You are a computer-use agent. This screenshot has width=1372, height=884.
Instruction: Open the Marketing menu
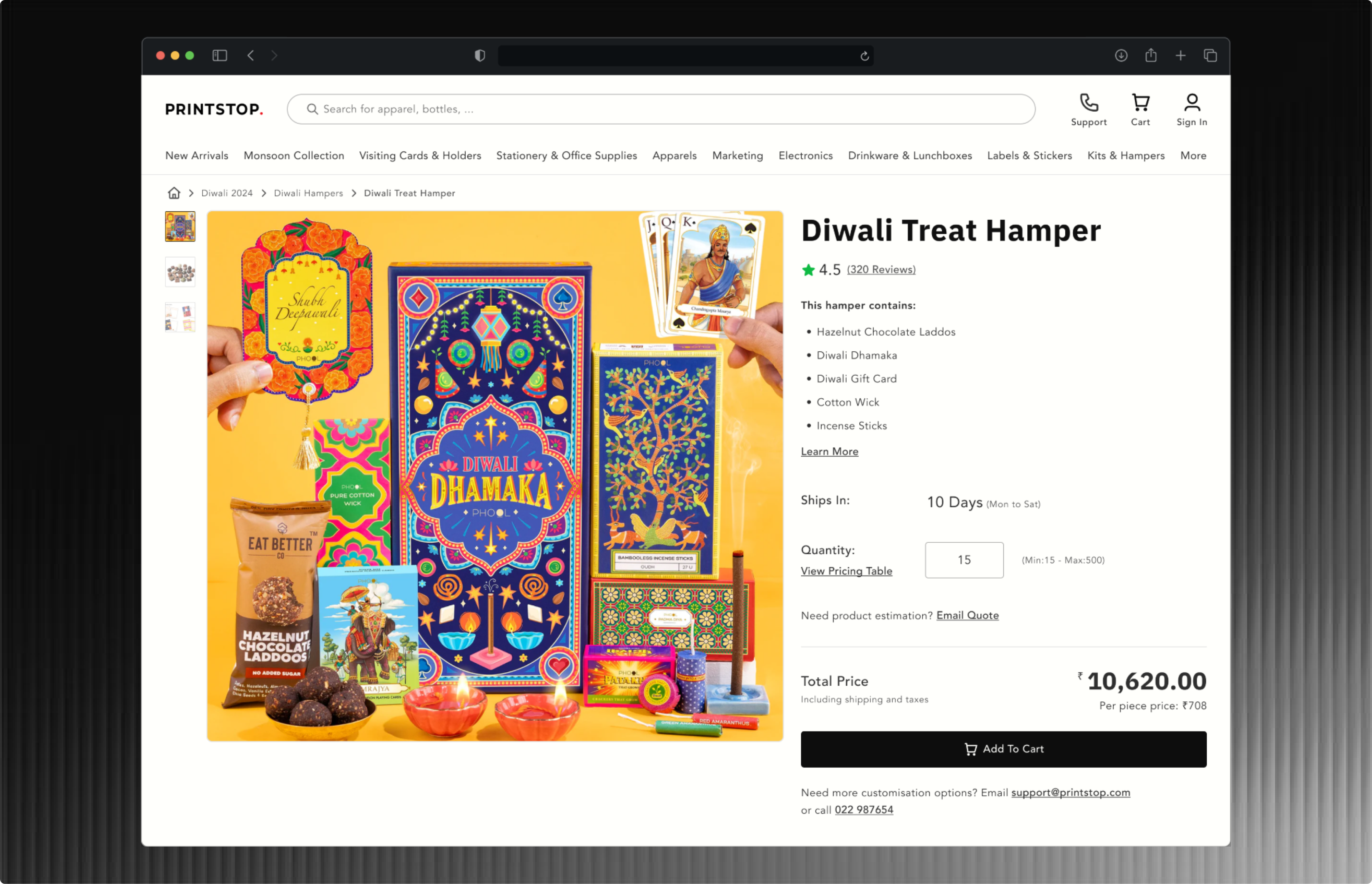pyautogui.click(x=738, y=156)
